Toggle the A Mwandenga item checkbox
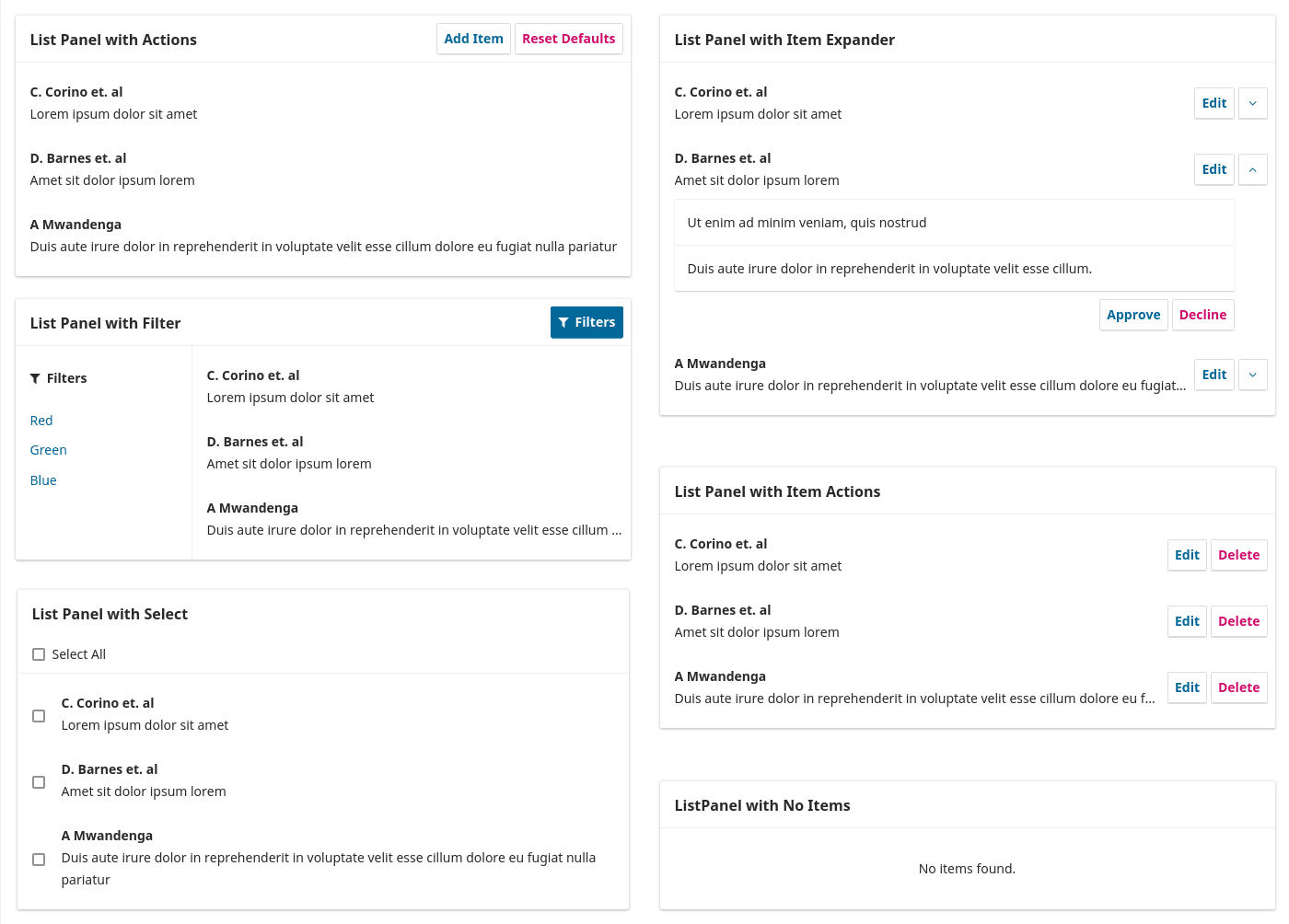The height and width of the screenshot is (924, 1289). (39, 860)
